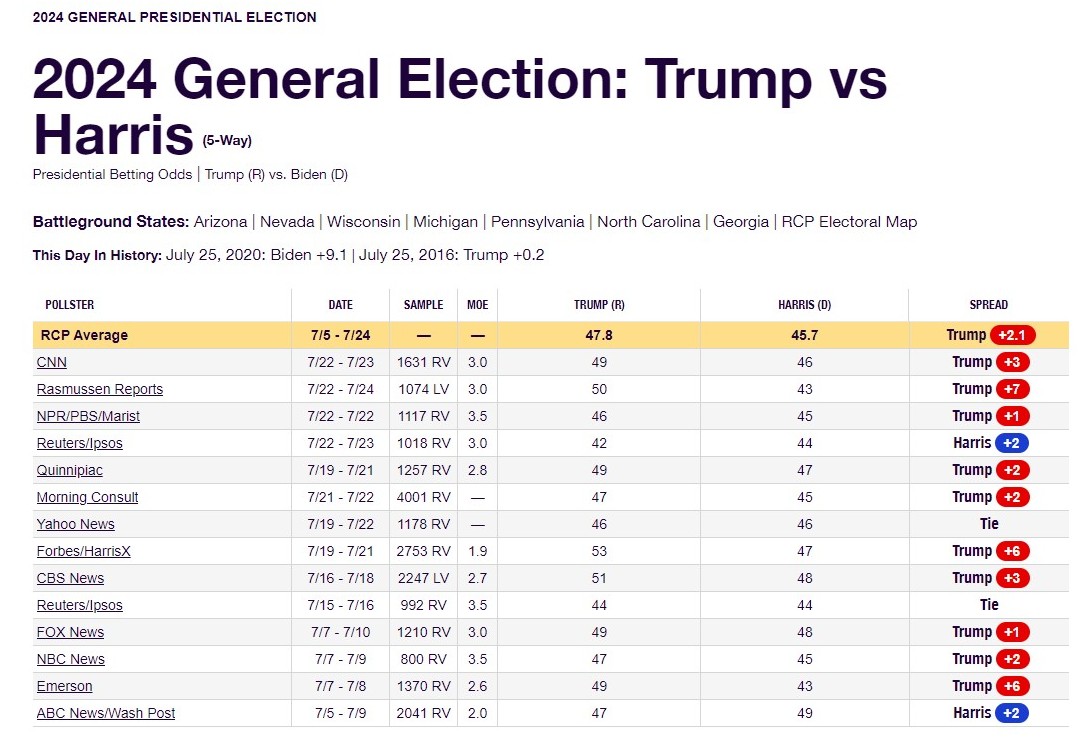
Task: Click the NPR/PBS/Marist pollster link
Action: (88, 416)
